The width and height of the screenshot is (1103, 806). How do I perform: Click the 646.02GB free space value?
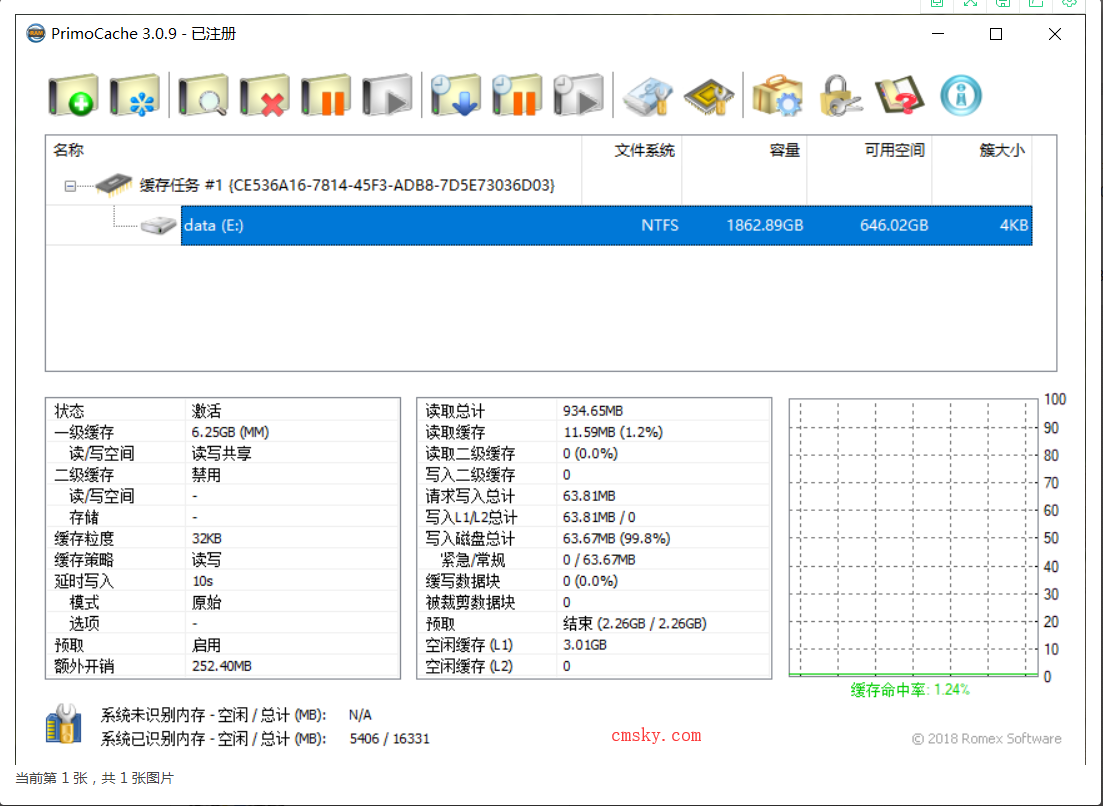coord(894,225)
